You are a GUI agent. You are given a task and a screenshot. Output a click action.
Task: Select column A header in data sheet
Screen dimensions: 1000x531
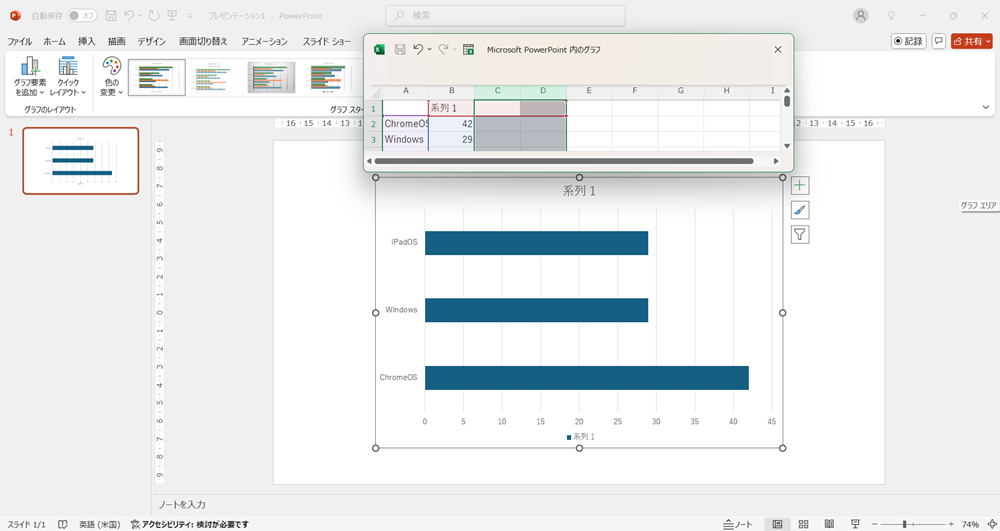tap(406, 91)
